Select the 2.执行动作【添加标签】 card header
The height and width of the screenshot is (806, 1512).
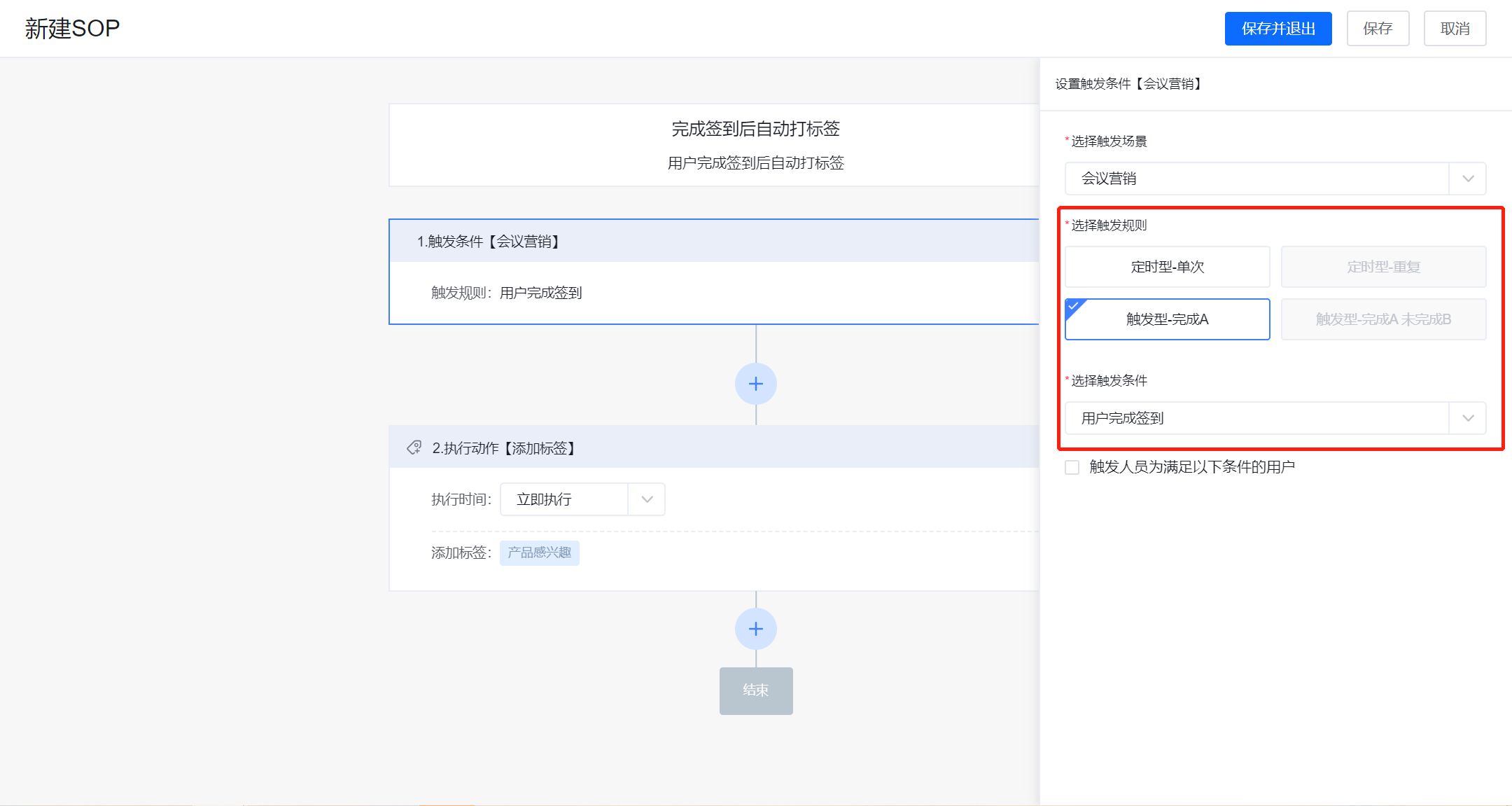[714, 447]
